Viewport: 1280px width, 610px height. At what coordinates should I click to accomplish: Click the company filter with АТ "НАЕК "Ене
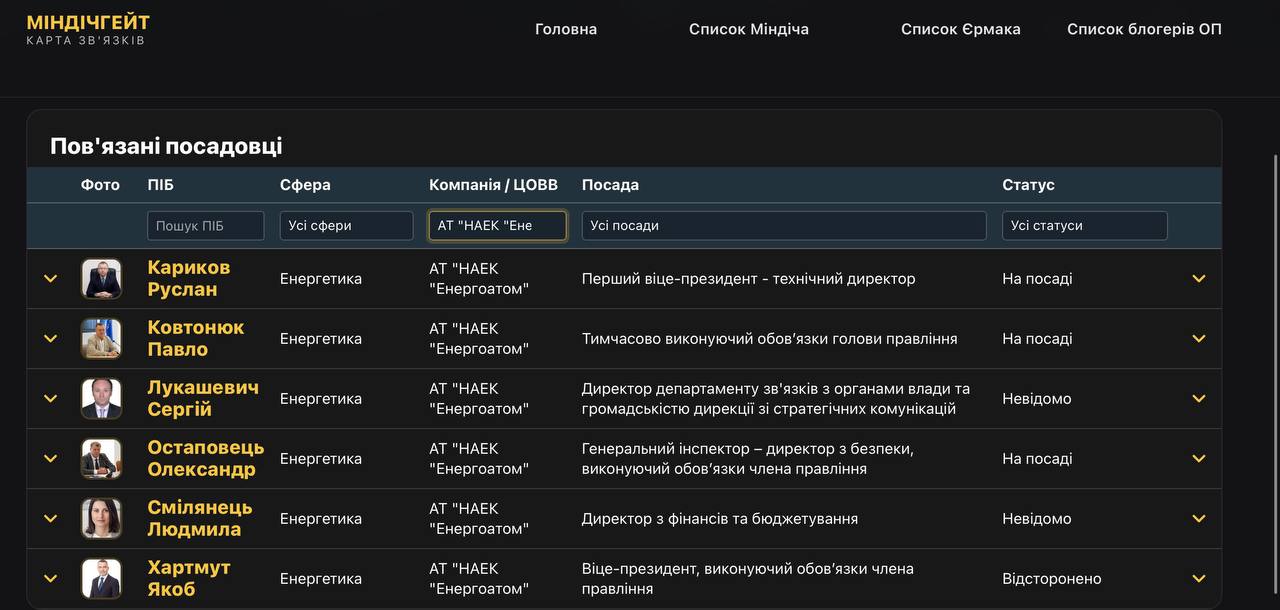tap(498, 225)
